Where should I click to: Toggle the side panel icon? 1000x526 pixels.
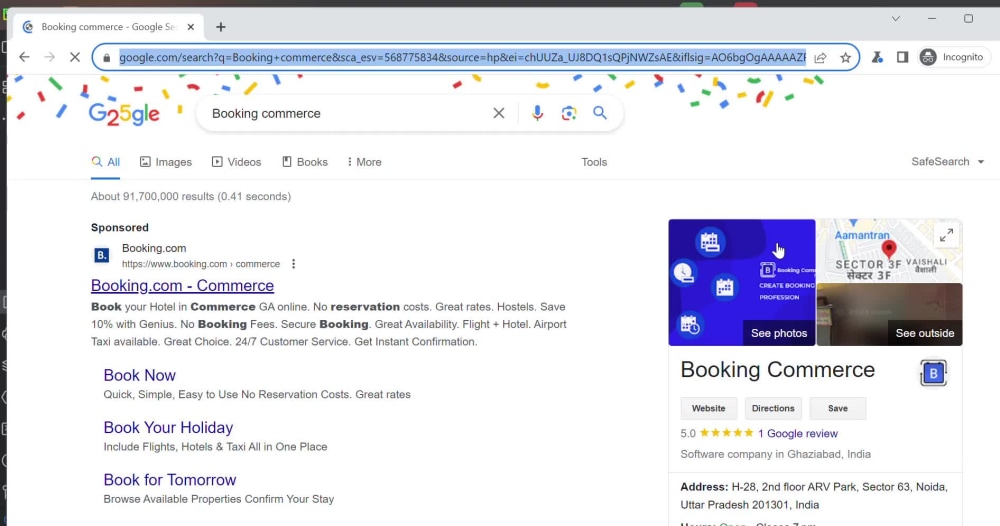click(x=902, y=57)
